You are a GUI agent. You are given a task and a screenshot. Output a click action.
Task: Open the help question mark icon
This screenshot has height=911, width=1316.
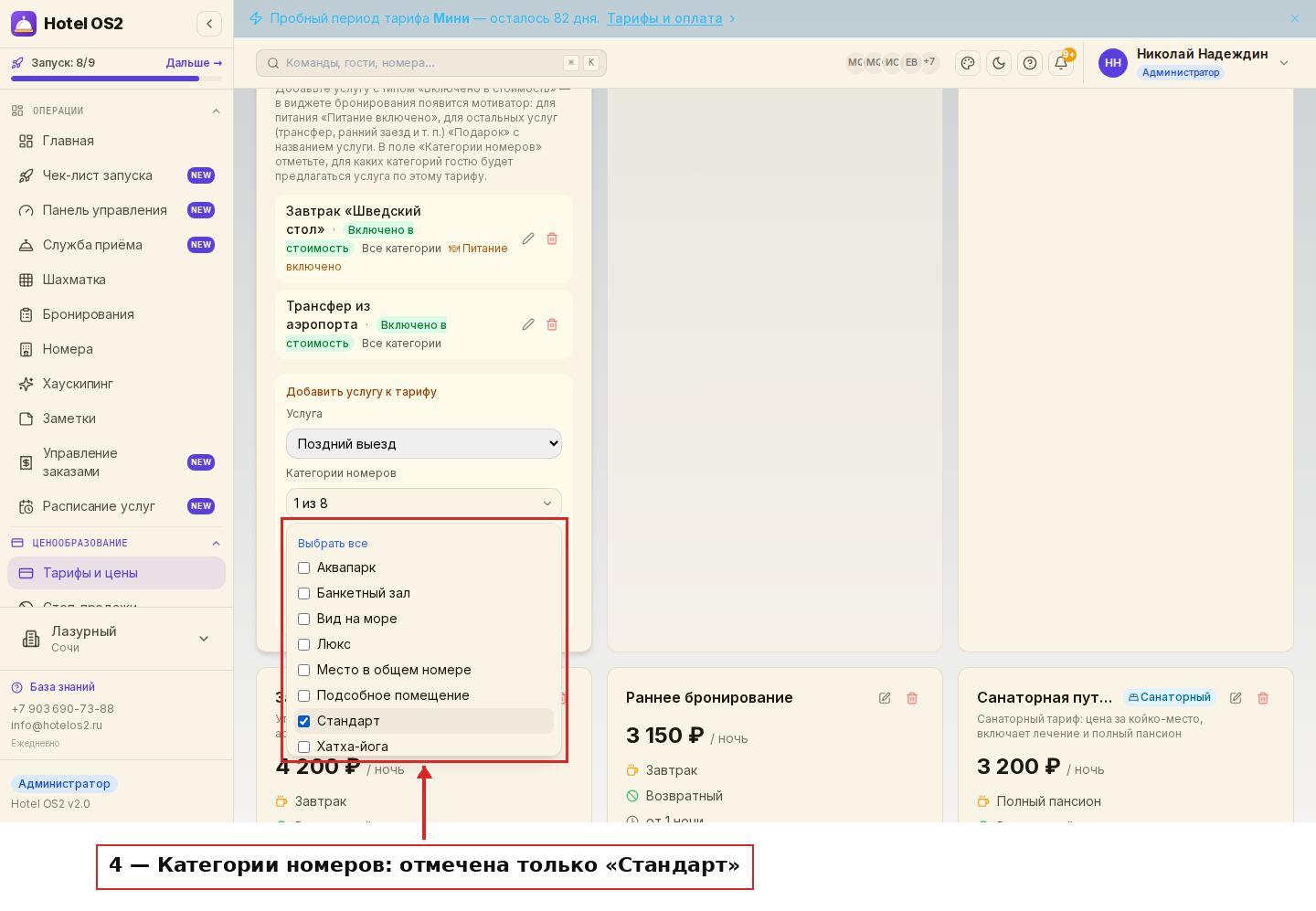1030,63
